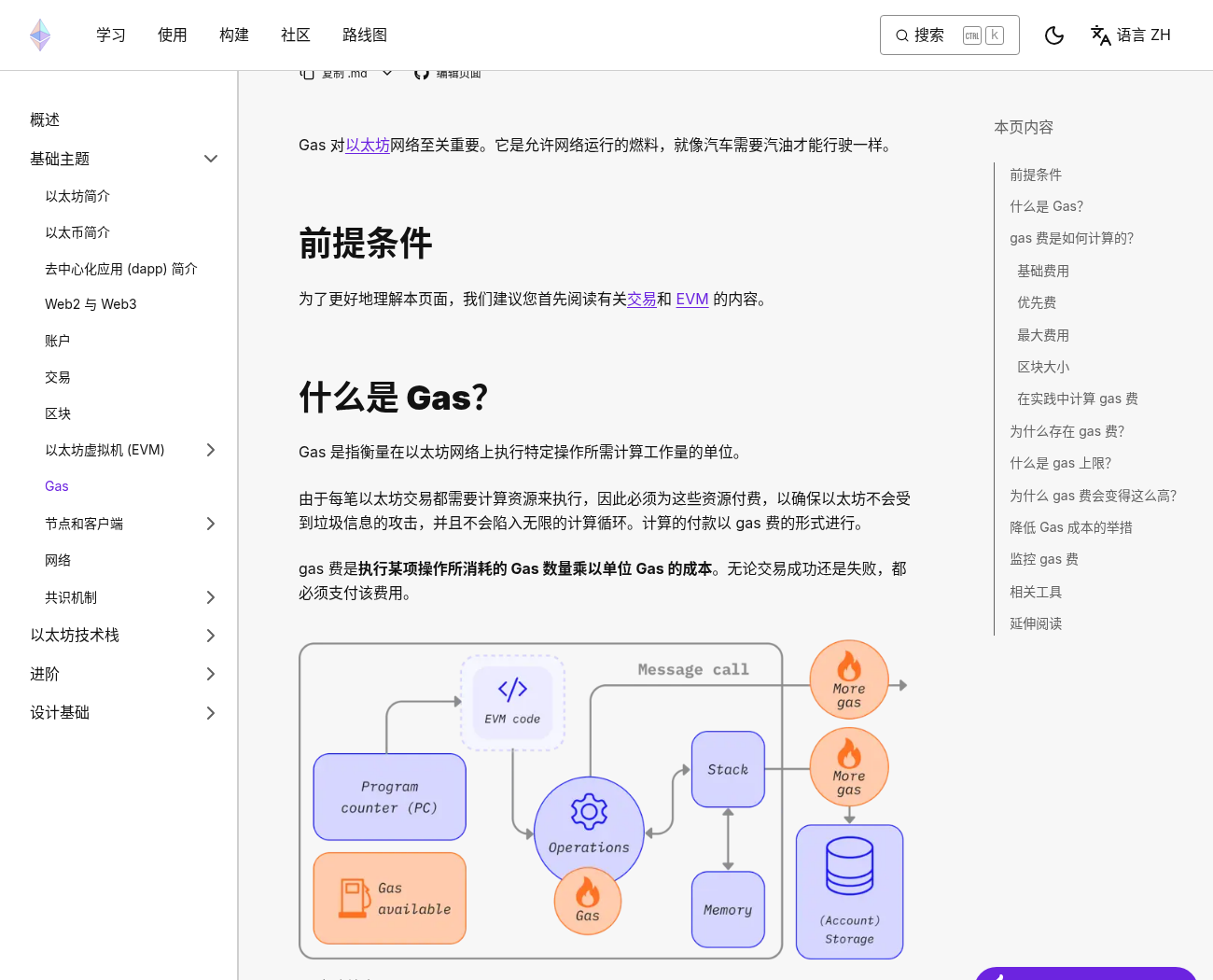Jump to 为什么存在 gas 费? section
Image resolution: width=1213 pixels, height=980 pixels.
1067,431
